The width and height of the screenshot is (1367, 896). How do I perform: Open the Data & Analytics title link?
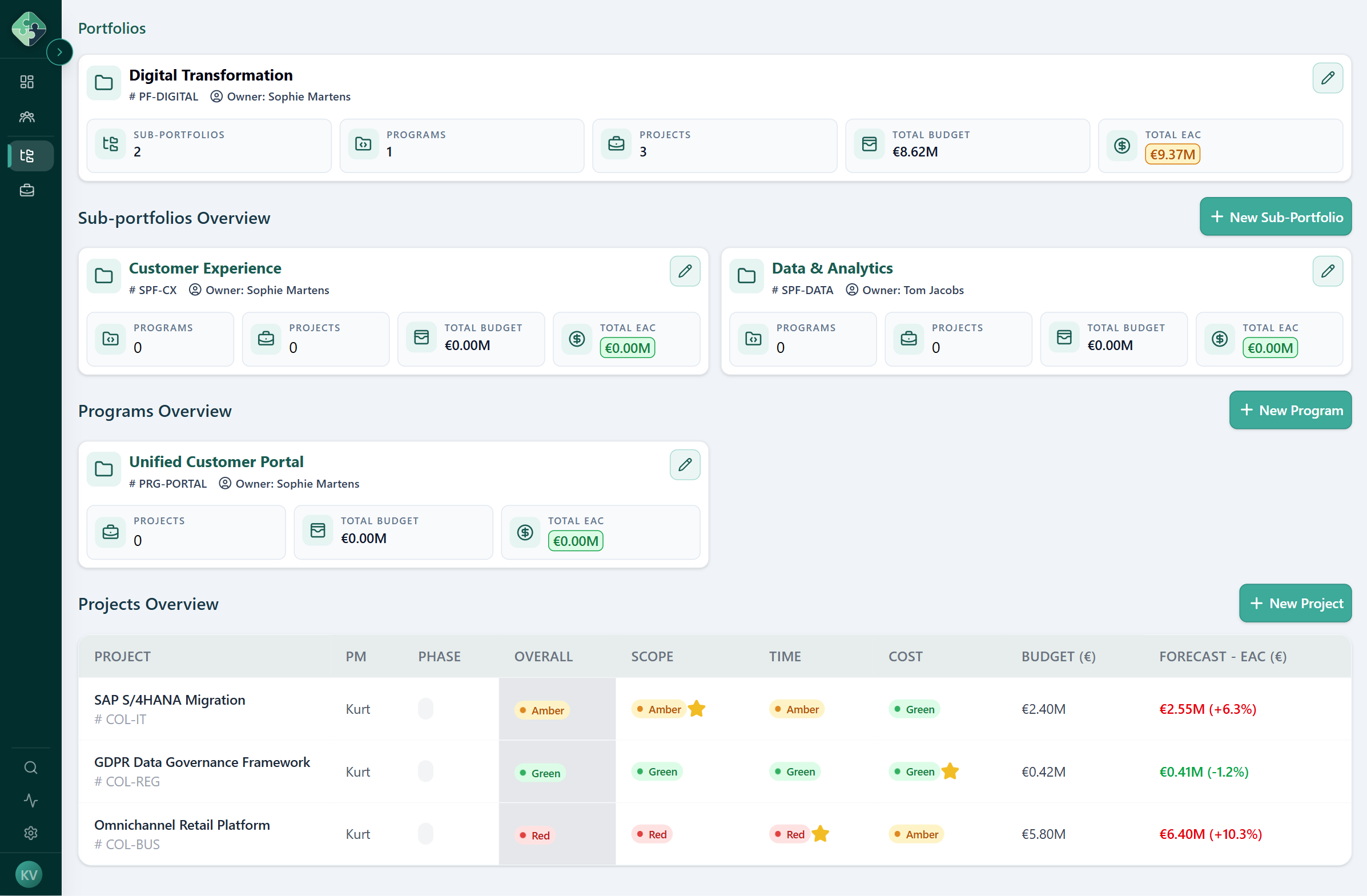tap(832, 268)
